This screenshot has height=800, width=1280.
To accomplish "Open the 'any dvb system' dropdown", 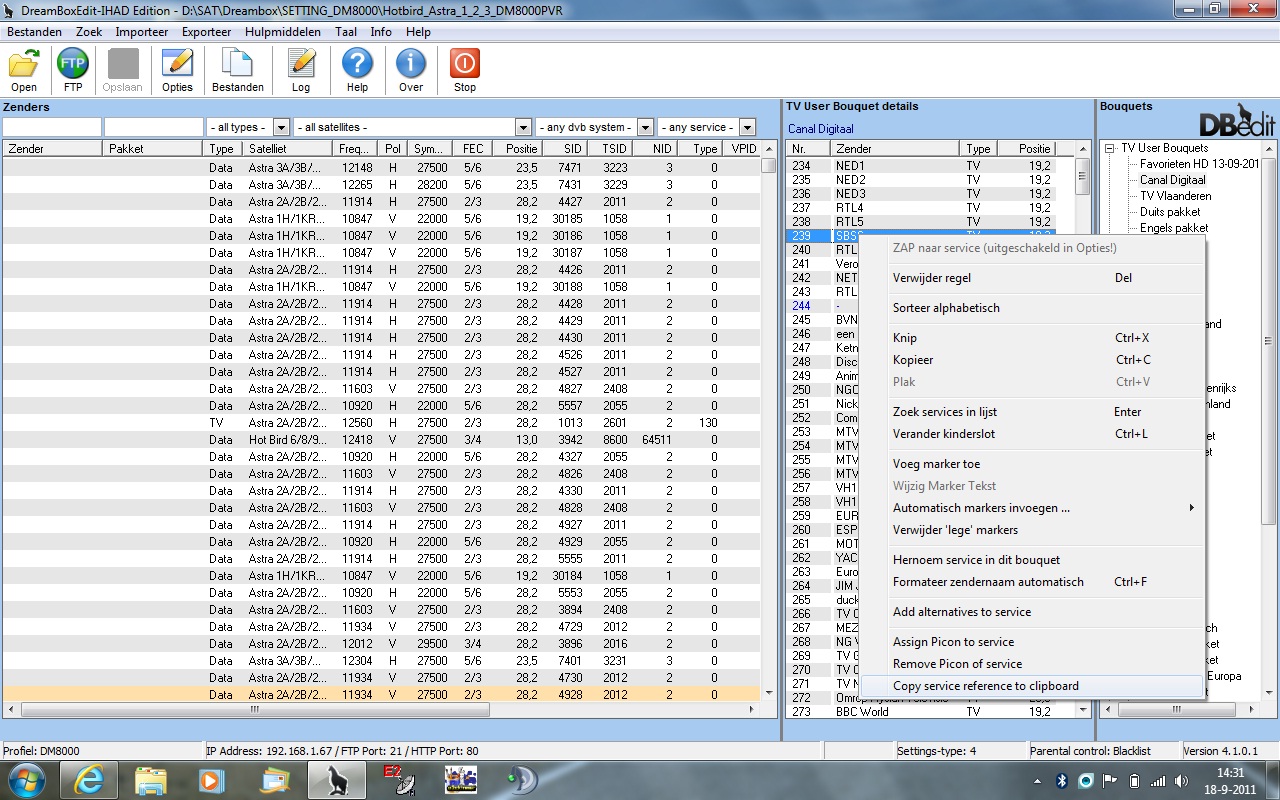I will click(645, 128).
